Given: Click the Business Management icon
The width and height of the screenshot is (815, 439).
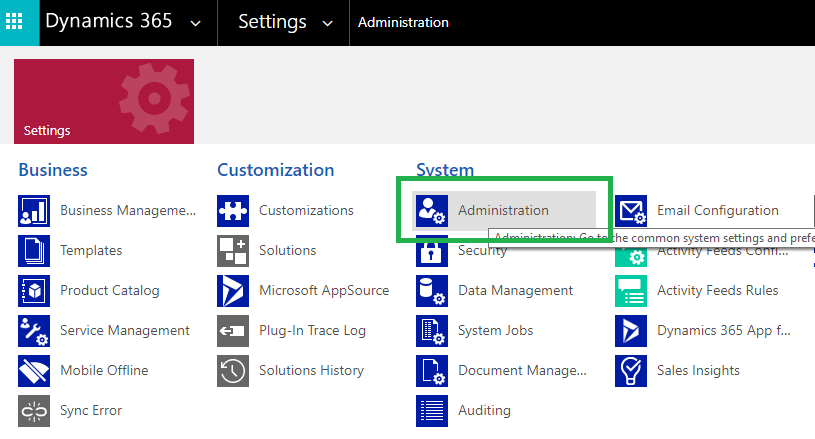Looking at the screenshot, I should click(x=34, y=211).
